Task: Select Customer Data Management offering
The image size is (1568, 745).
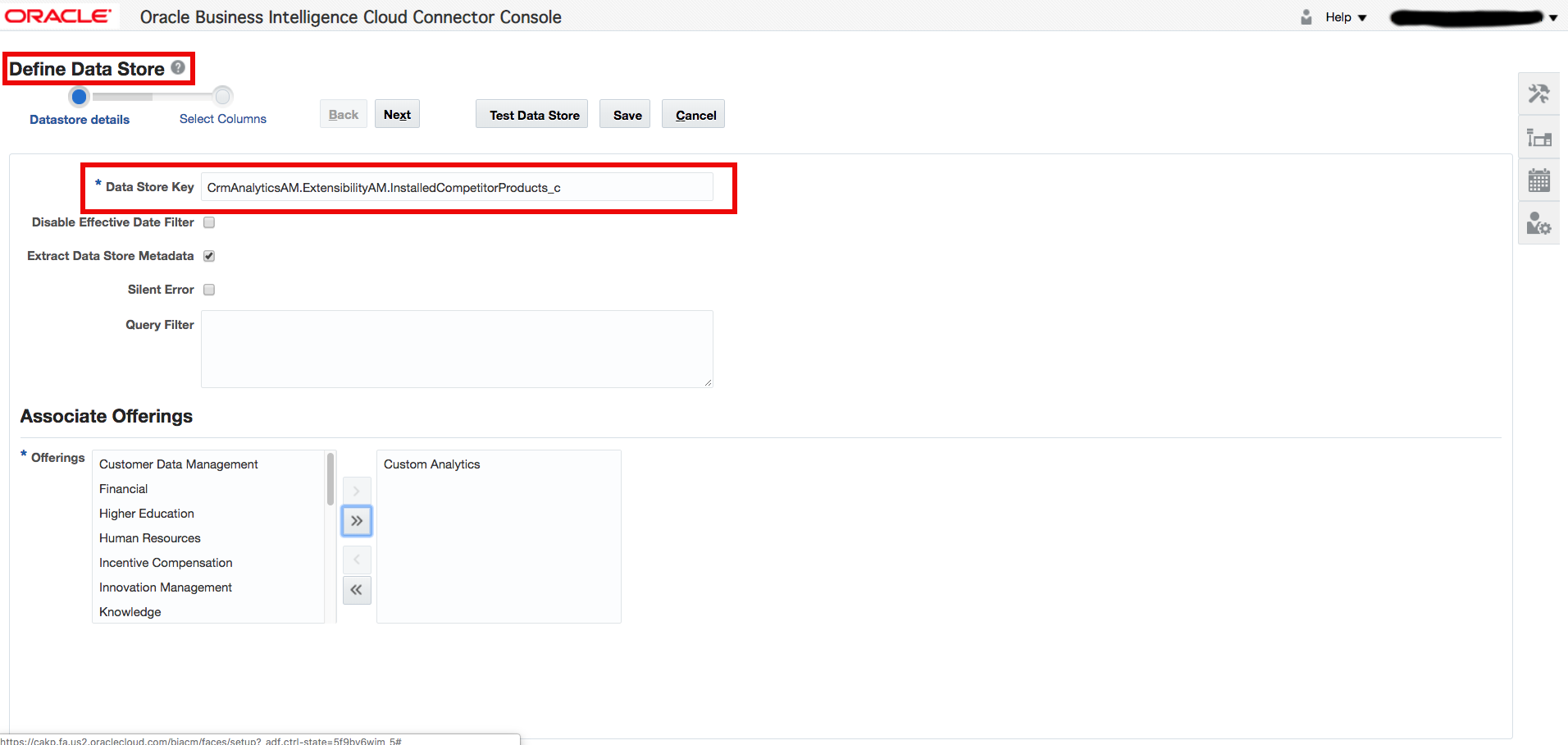Action: [179, 464]
